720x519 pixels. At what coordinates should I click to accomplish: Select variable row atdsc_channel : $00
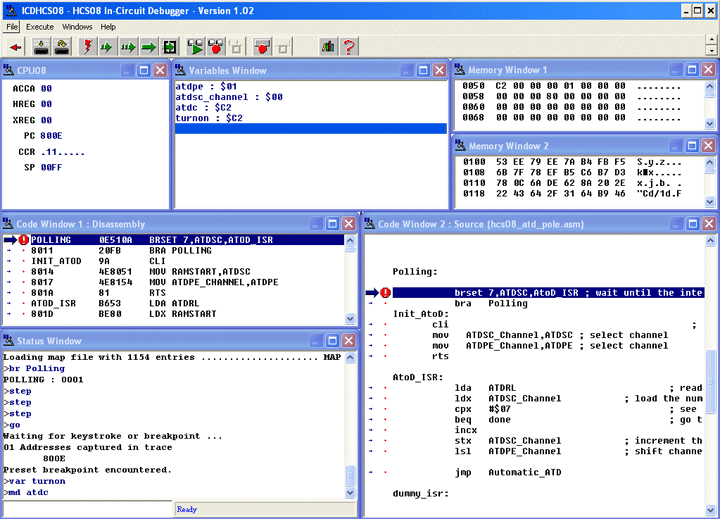tap(229, 97)
